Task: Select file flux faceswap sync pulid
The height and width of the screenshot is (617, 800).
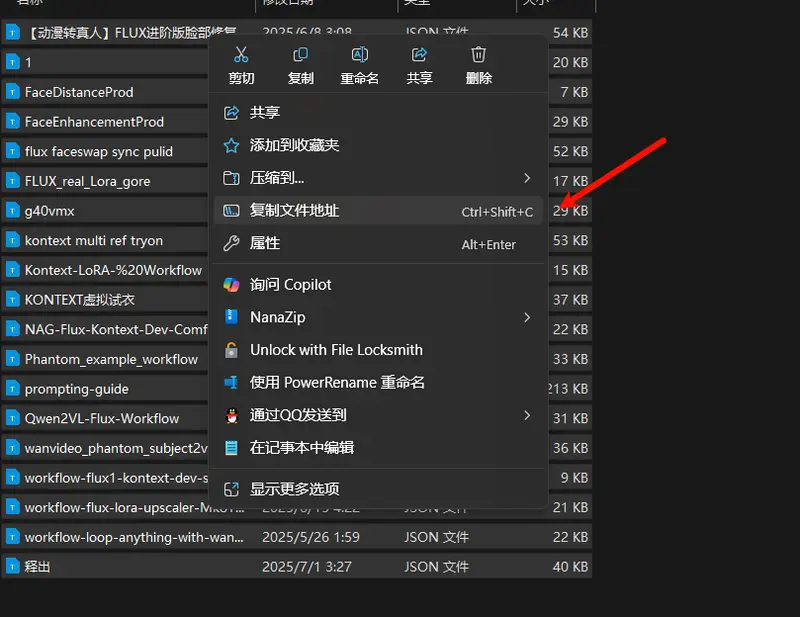Action: point(98,152)
